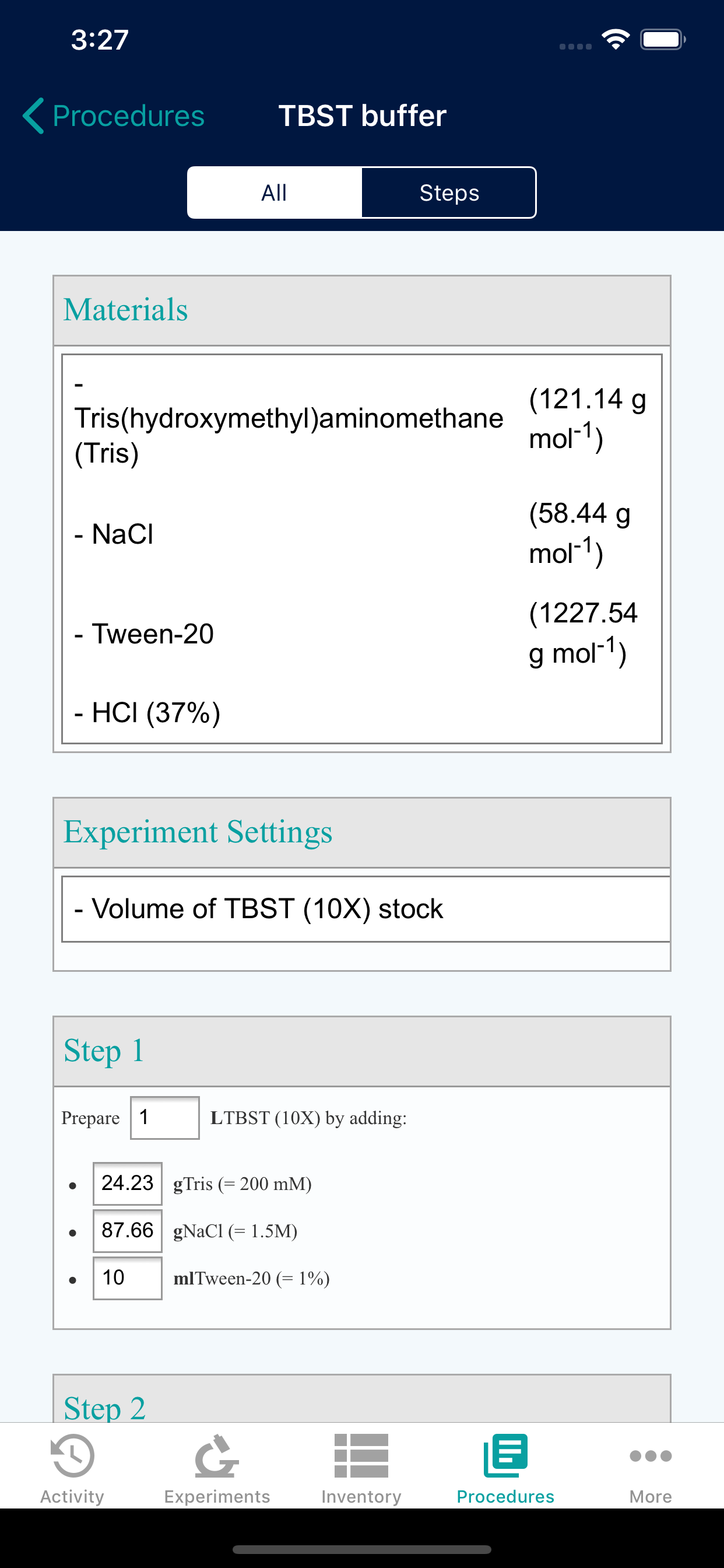This screenshot has width=724, height=1568.
Task: Open the More ellipsis icon
Action: 651,1455
